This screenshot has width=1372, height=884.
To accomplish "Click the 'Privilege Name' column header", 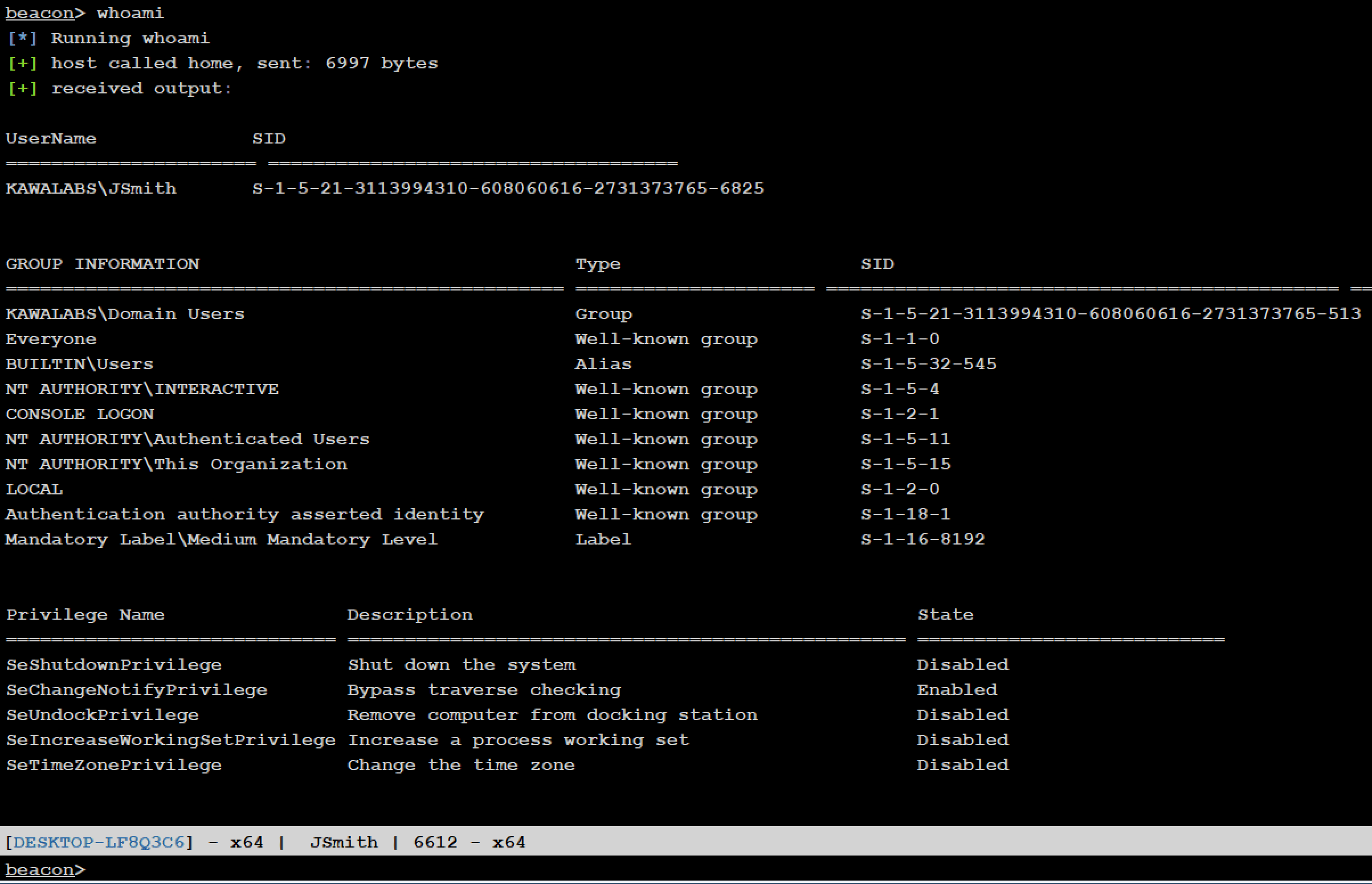I will coord(85,614).
